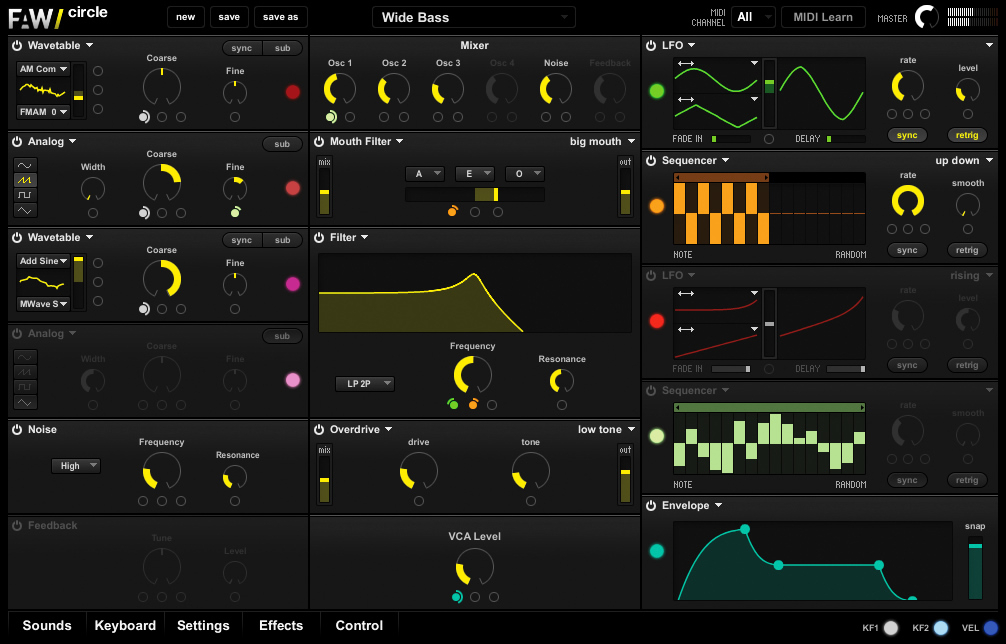Toggle the Mouth Filter power button
Screen dimensions: 1006x644
(x=320, y=142)
